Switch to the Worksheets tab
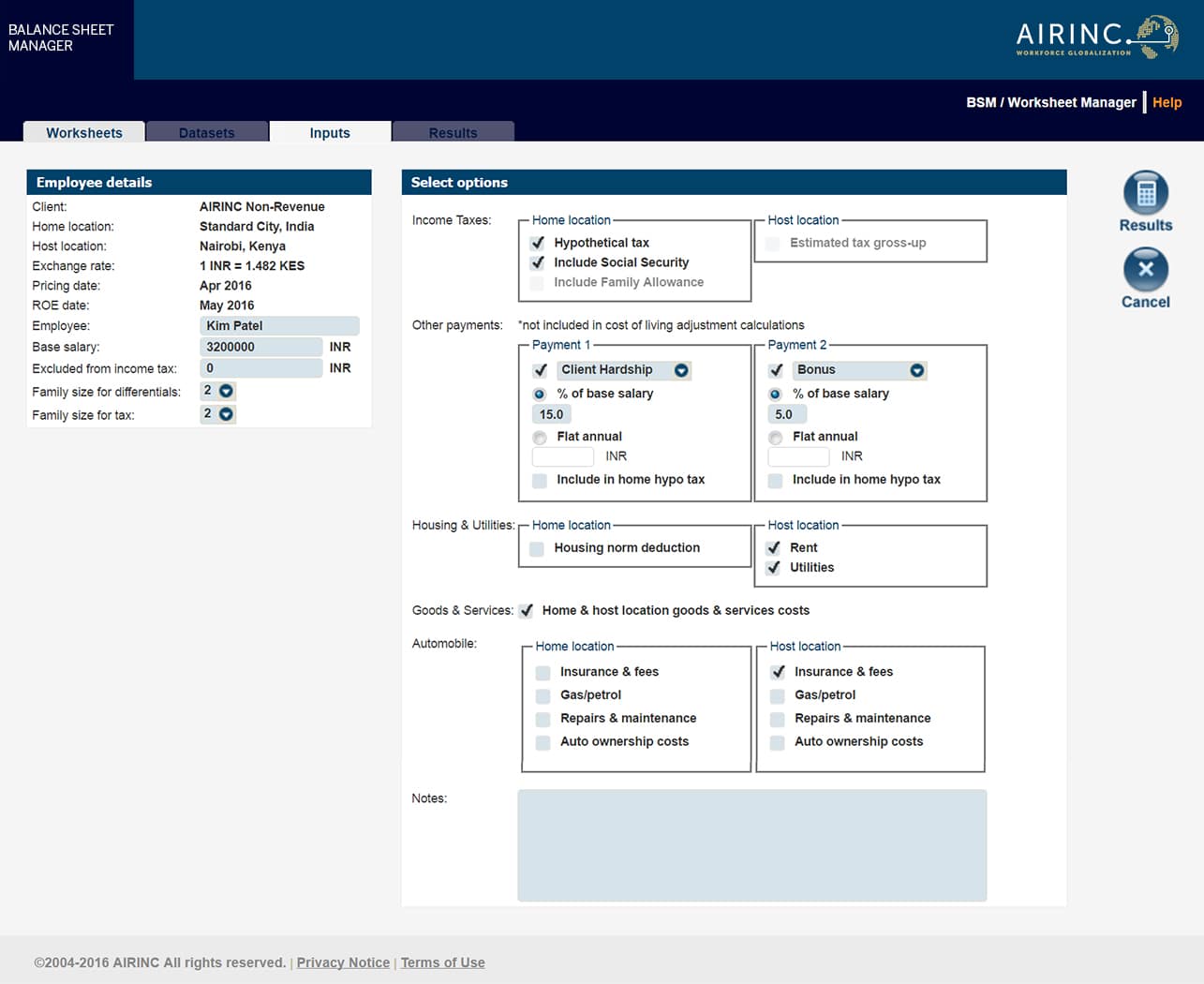The image size is (1204, 984). 84,132
